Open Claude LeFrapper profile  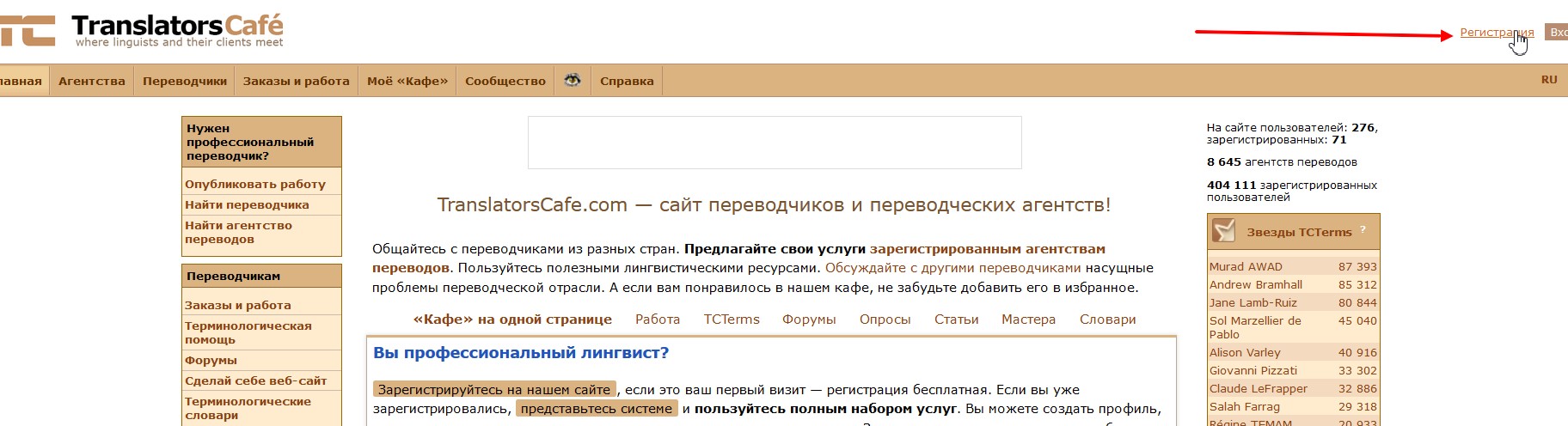pos(1259,388)
